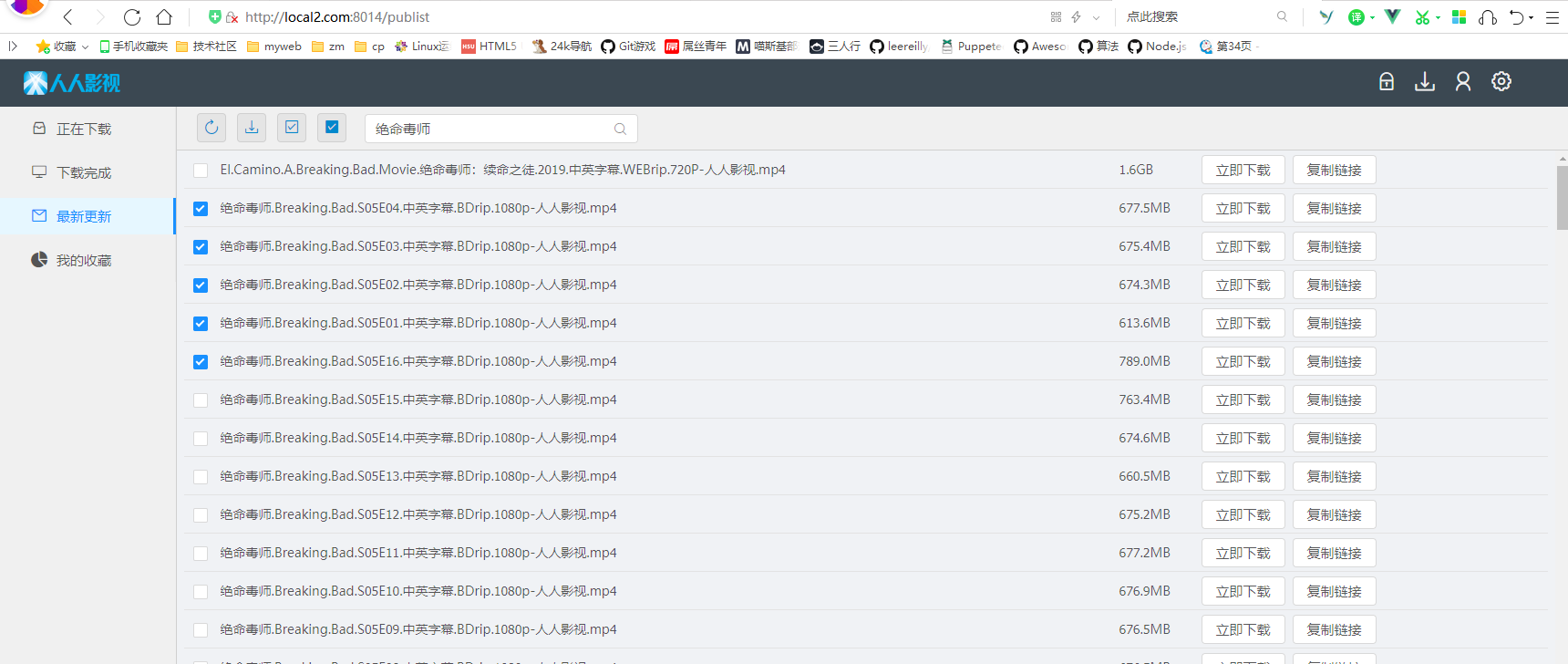This screenshot has width=1568, height=664.
Task: Uncheck the S05E02 episode checkbox
Action: pyautogui.click(x=201, y=285)
